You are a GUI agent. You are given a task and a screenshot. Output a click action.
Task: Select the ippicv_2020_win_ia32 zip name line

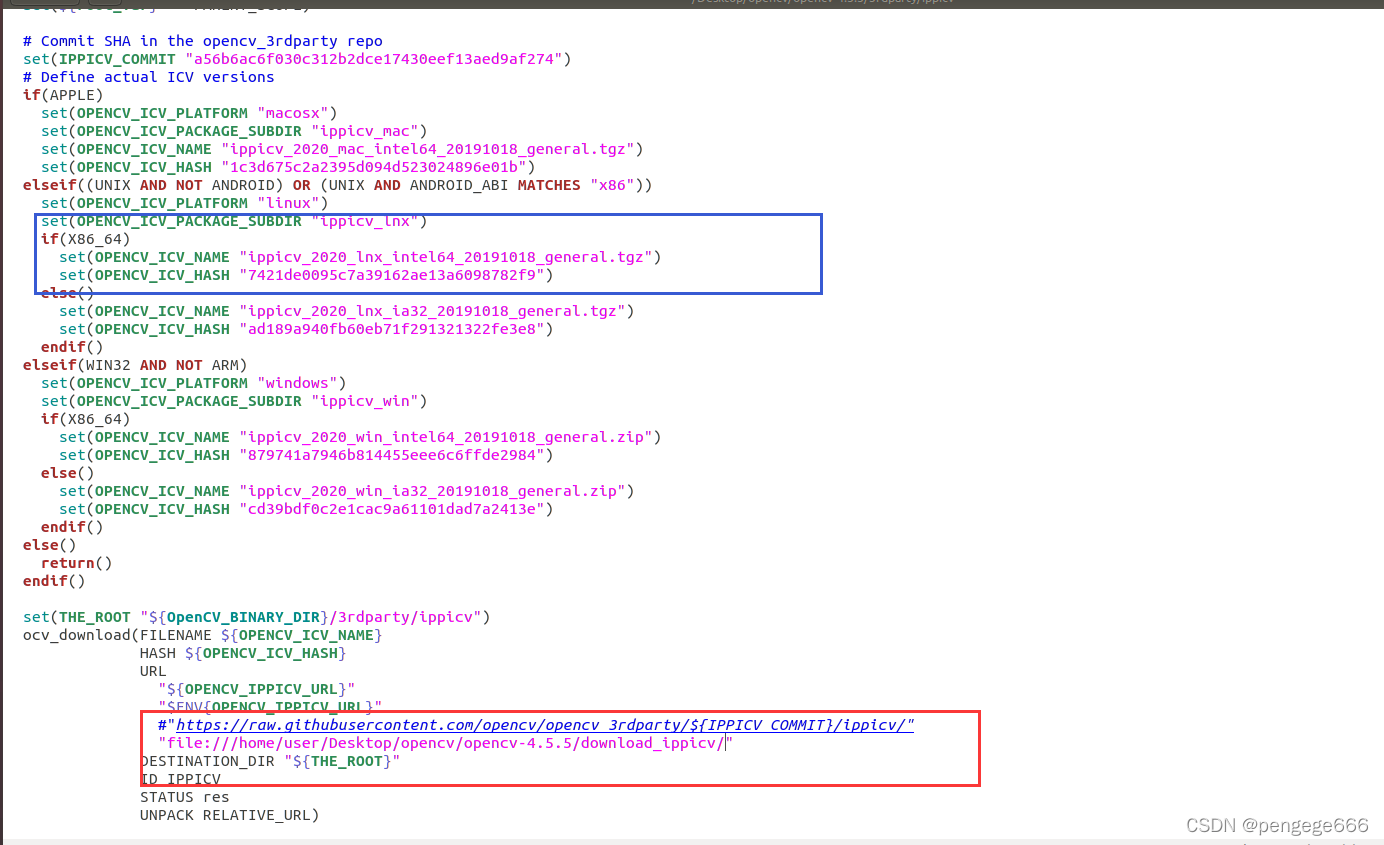[x=347, y=491]
